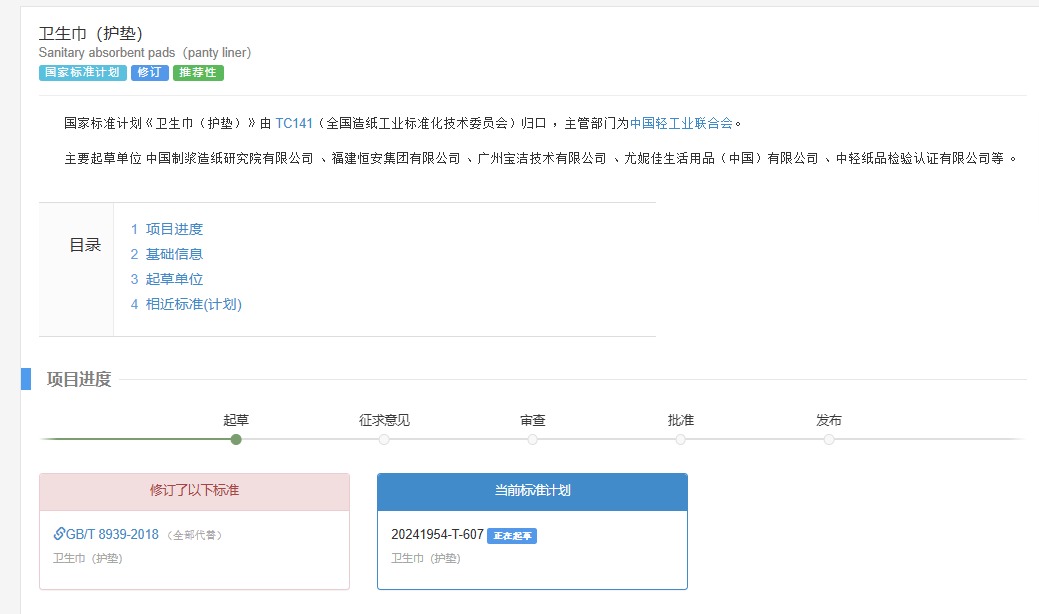Click 尤妮佳生活用品（中国）有限公司 text
This screenshot has height=614, width=1039.
721,158
